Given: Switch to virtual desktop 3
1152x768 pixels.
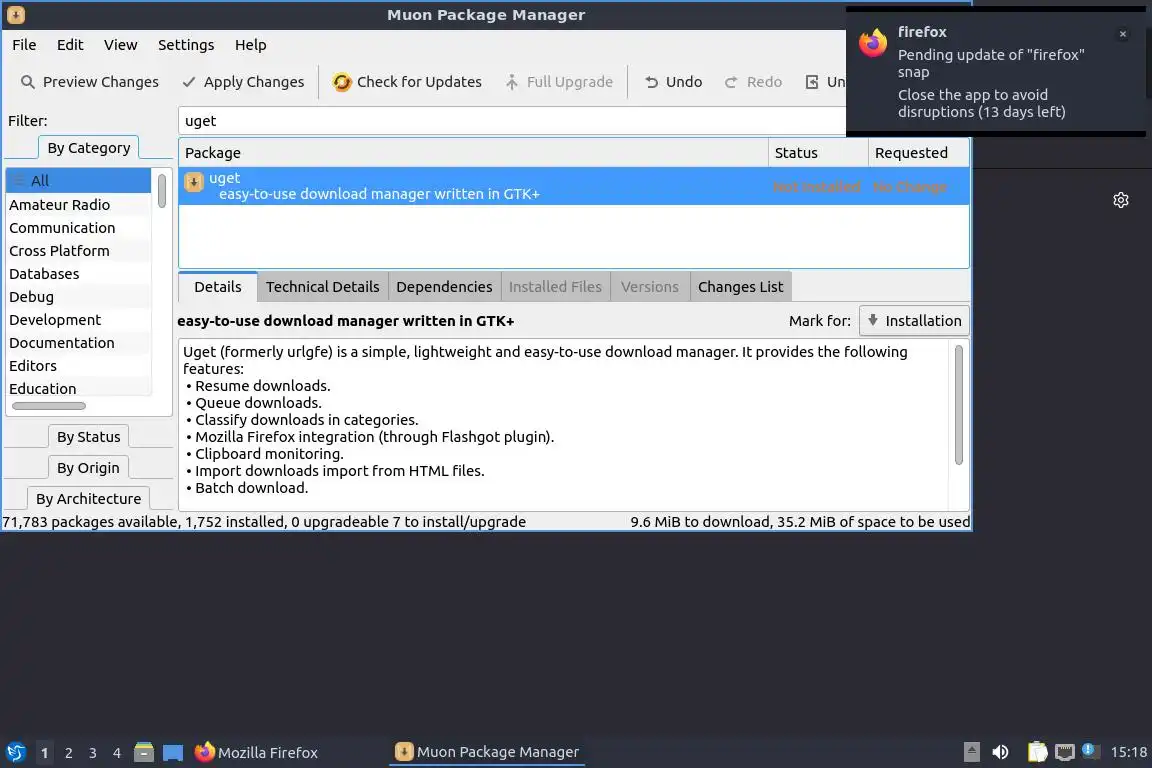Looking at the screenshot, I should tap(93, 753).
